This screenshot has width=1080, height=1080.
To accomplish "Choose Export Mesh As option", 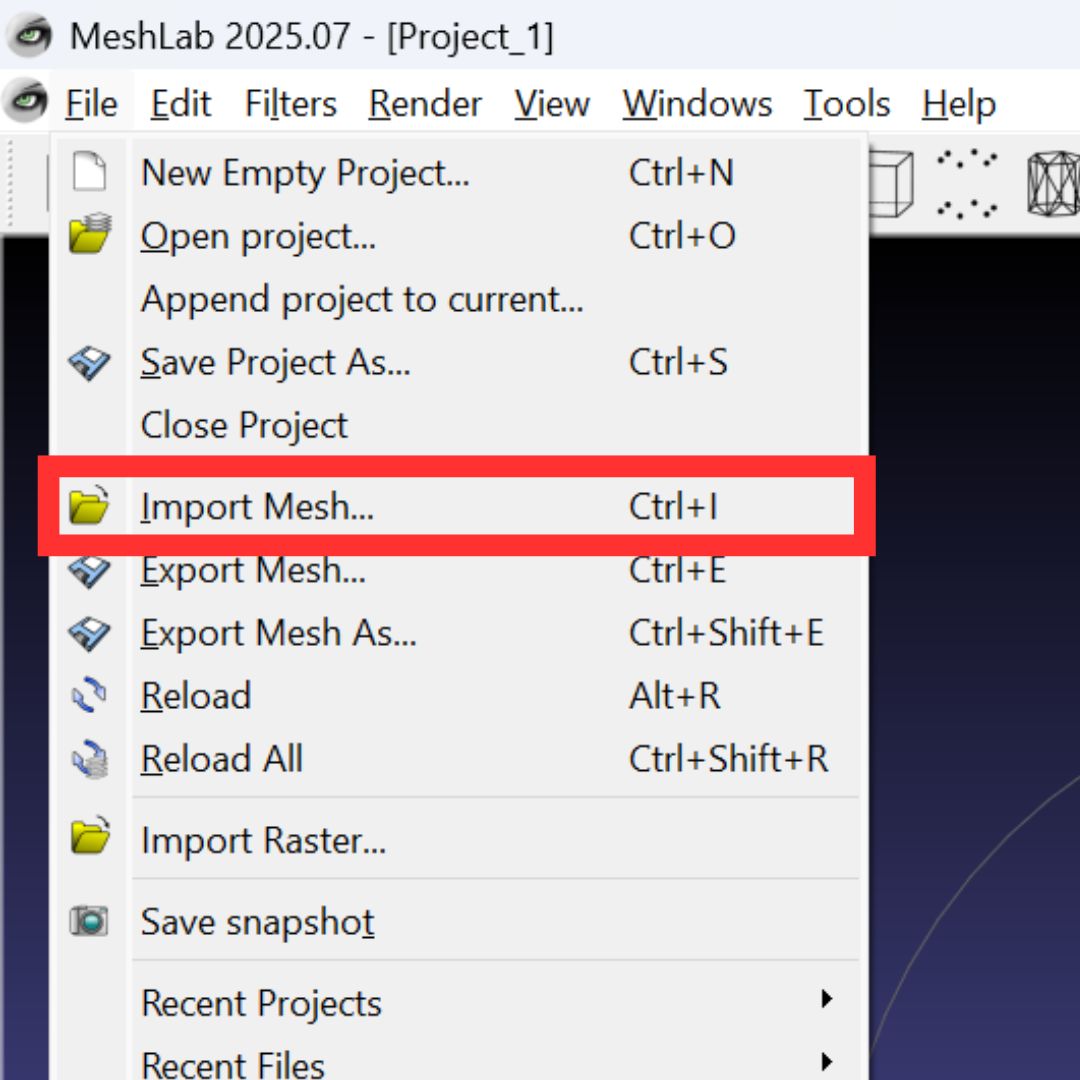I will point(278,632).
